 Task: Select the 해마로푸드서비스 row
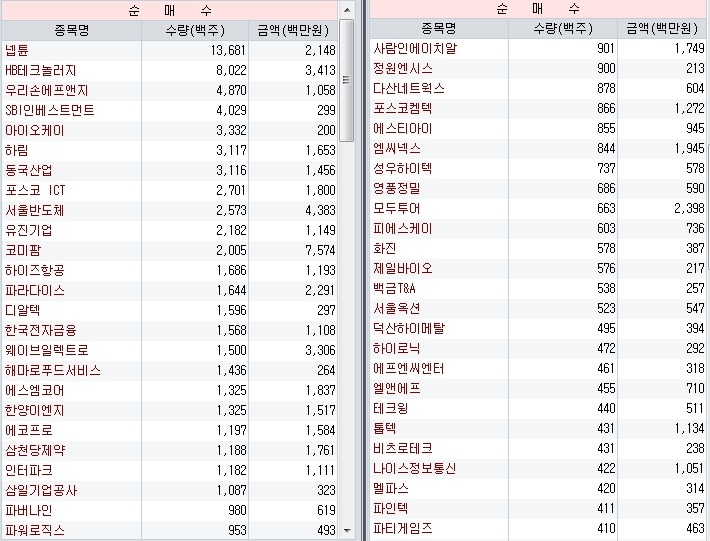(x=170, y=370)
